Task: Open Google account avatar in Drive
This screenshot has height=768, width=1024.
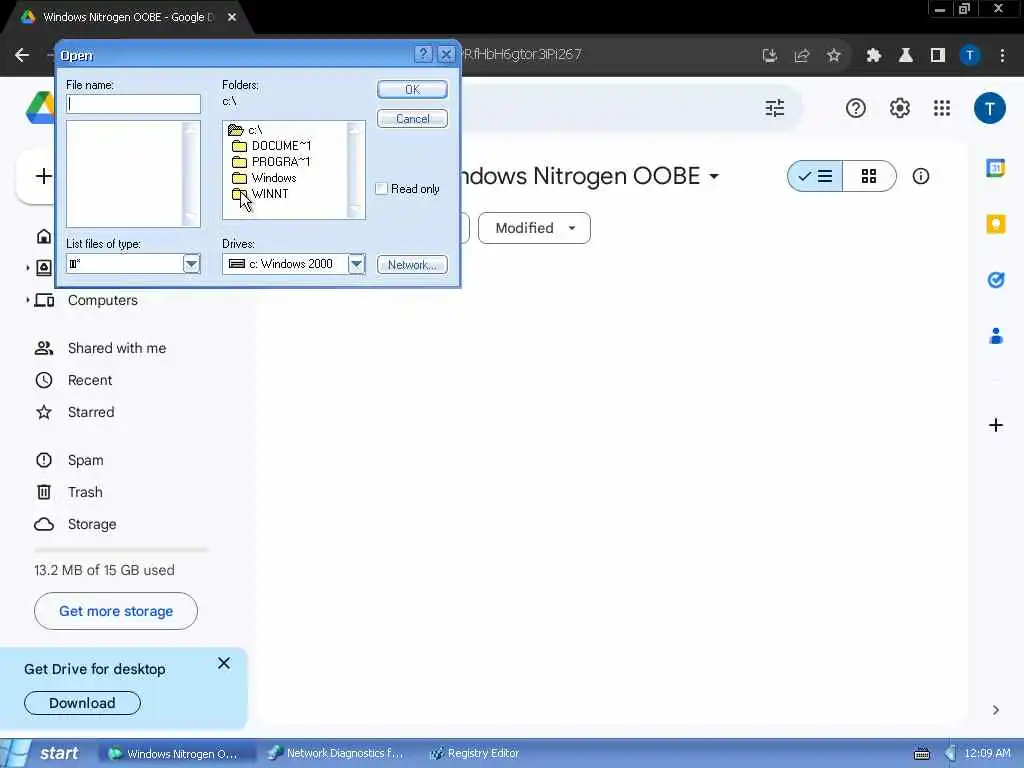Action: 989,108
